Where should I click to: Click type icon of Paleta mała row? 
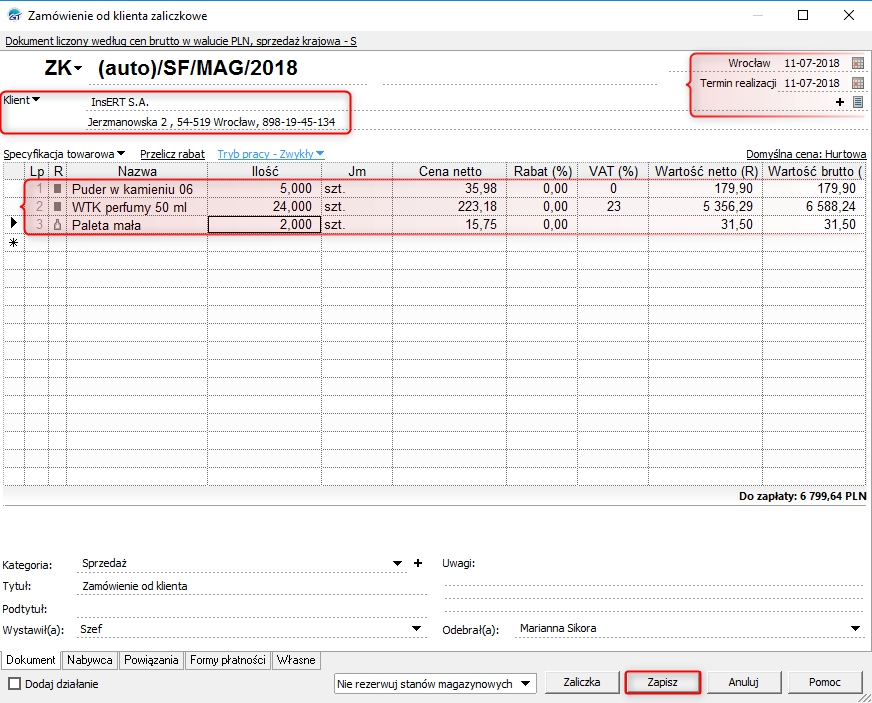58,225
